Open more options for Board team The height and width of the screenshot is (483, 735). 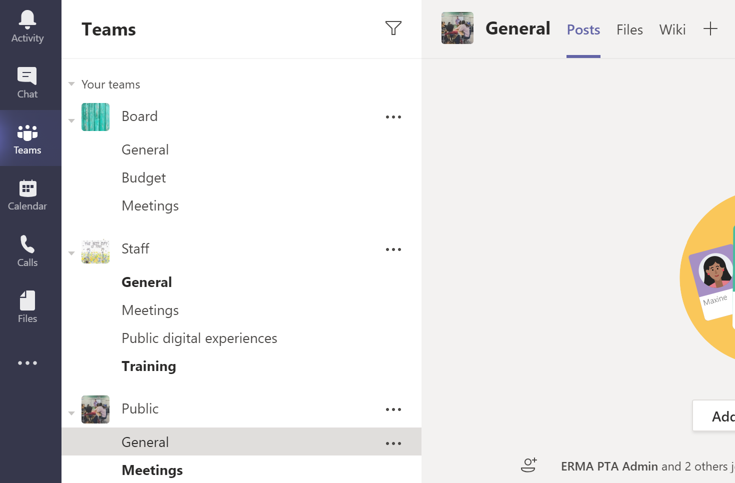pyautogui.click(x=393, y=117)
